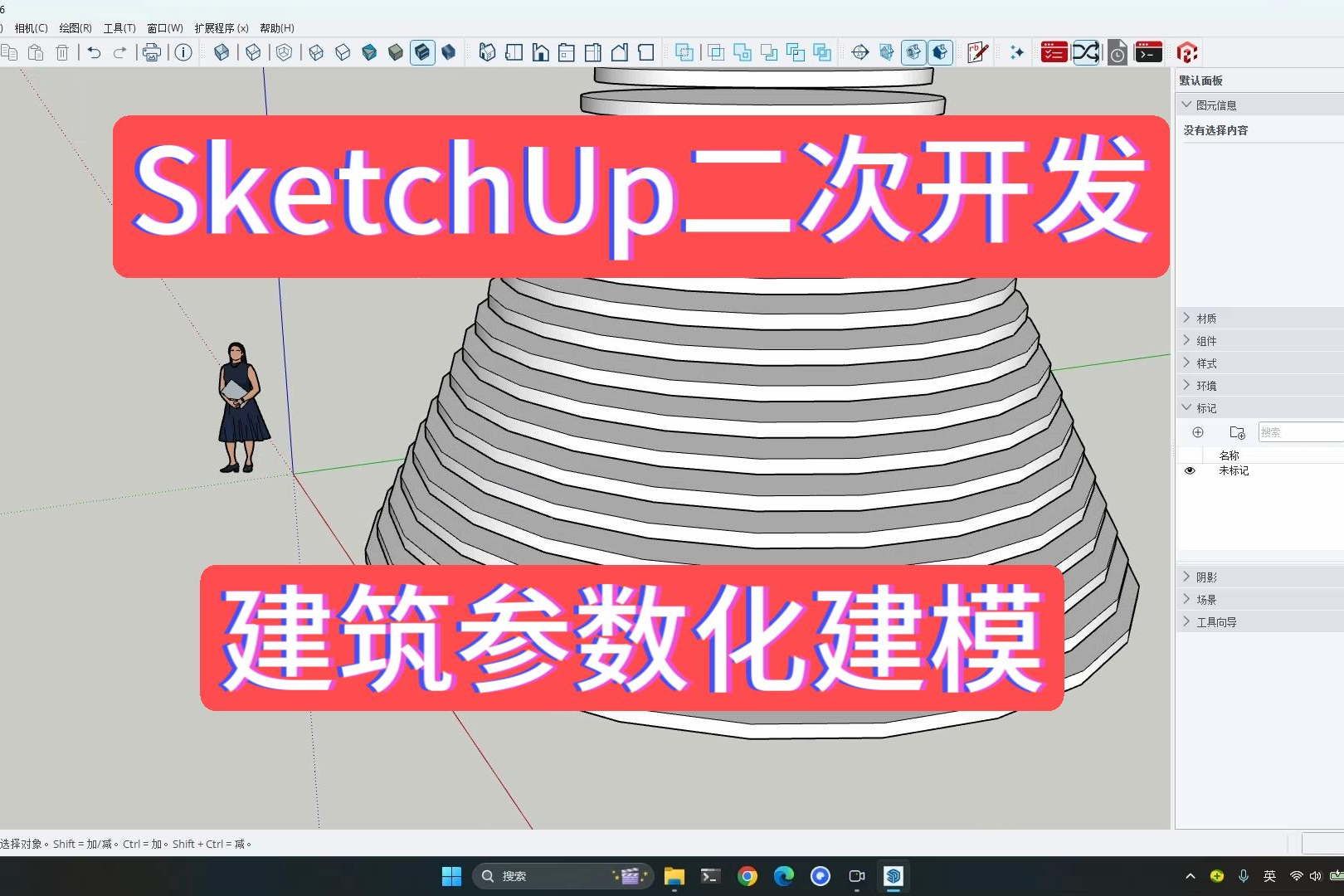Click the red checklist window icon
1344x896 pixels.
click(x=1054, y=53)
